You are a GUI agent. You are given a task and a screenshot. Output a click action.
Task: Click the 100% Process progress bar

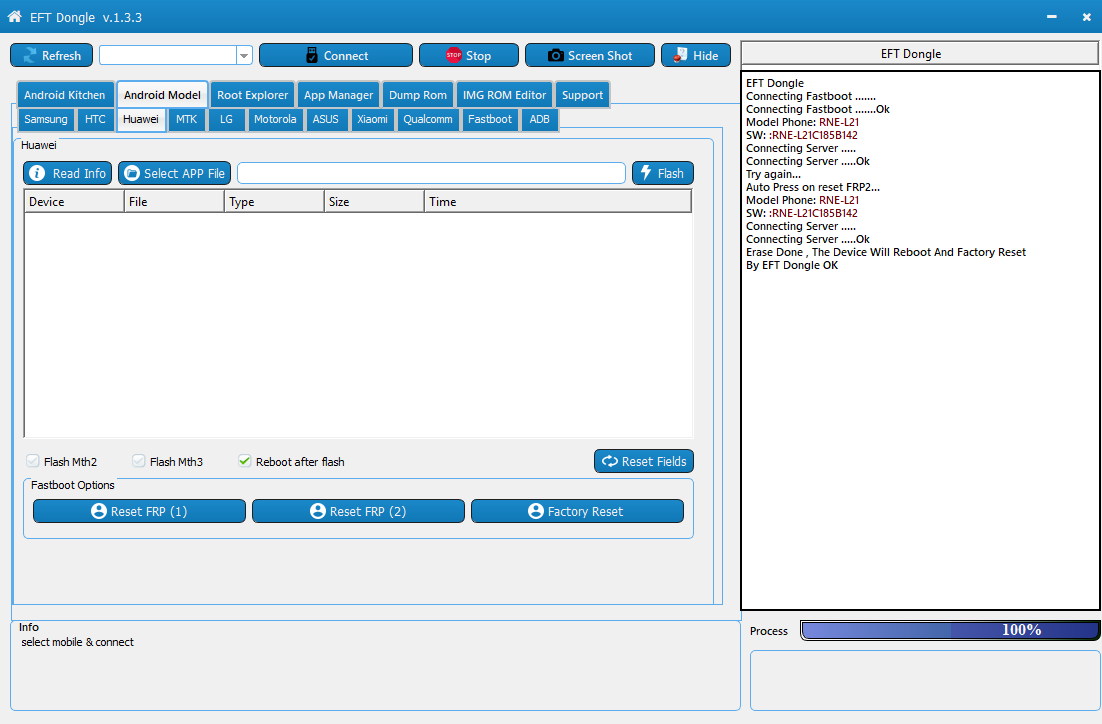pos(950,630)
